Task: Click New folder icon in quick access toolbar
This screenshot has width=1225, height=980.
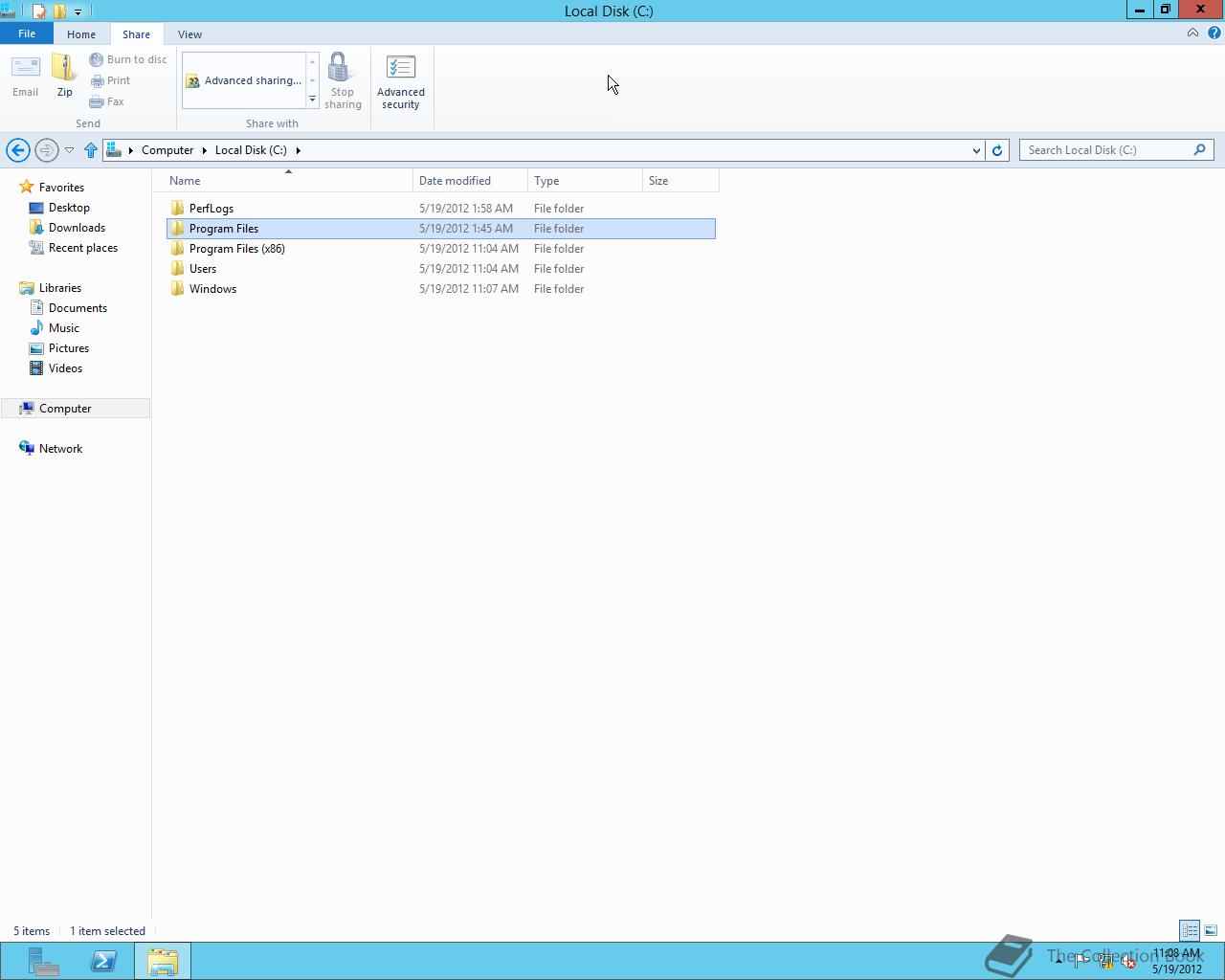Action: (x=59, y=11)
